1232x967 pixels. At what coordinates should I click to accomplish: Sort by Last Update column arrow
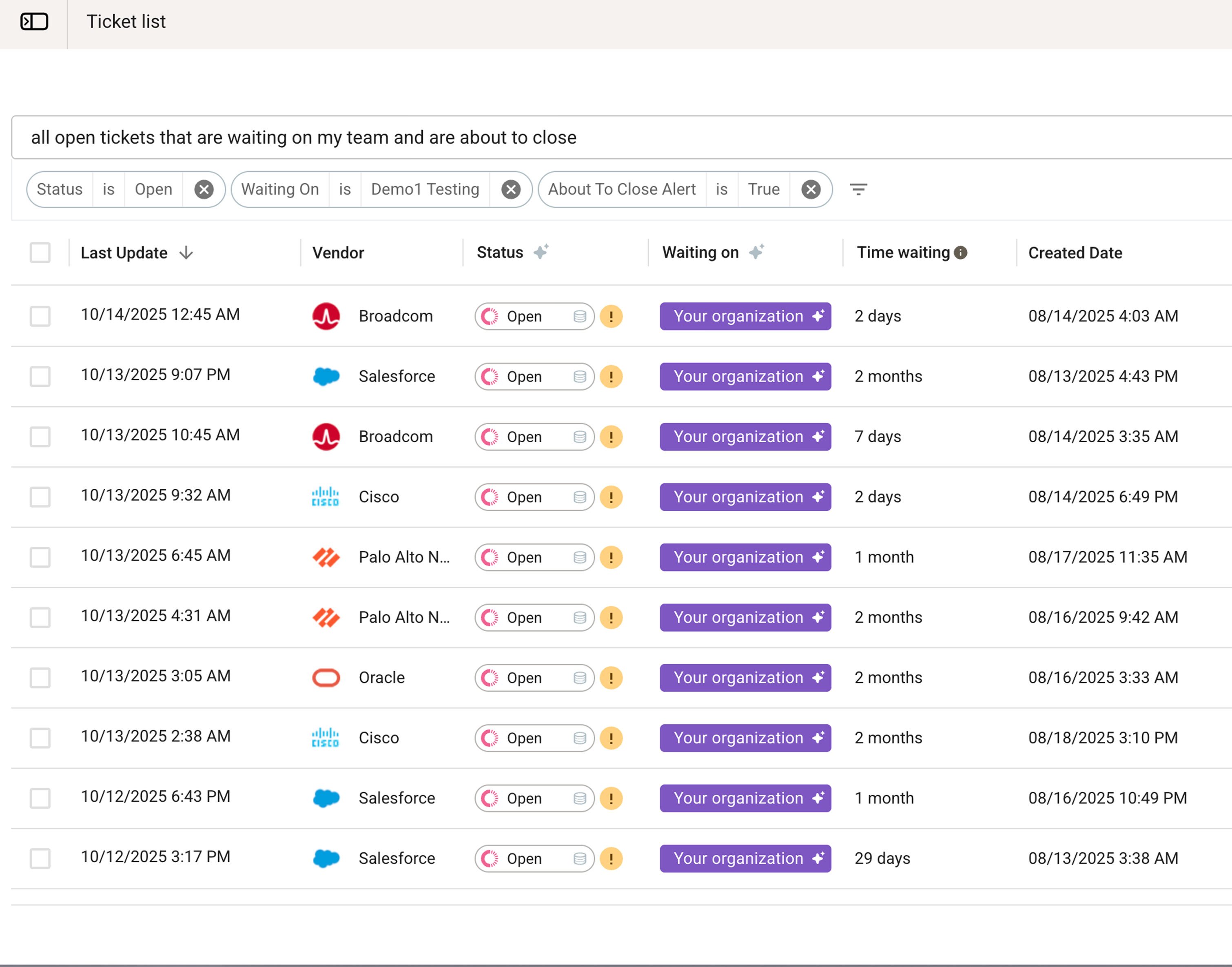tap(186, 253)
